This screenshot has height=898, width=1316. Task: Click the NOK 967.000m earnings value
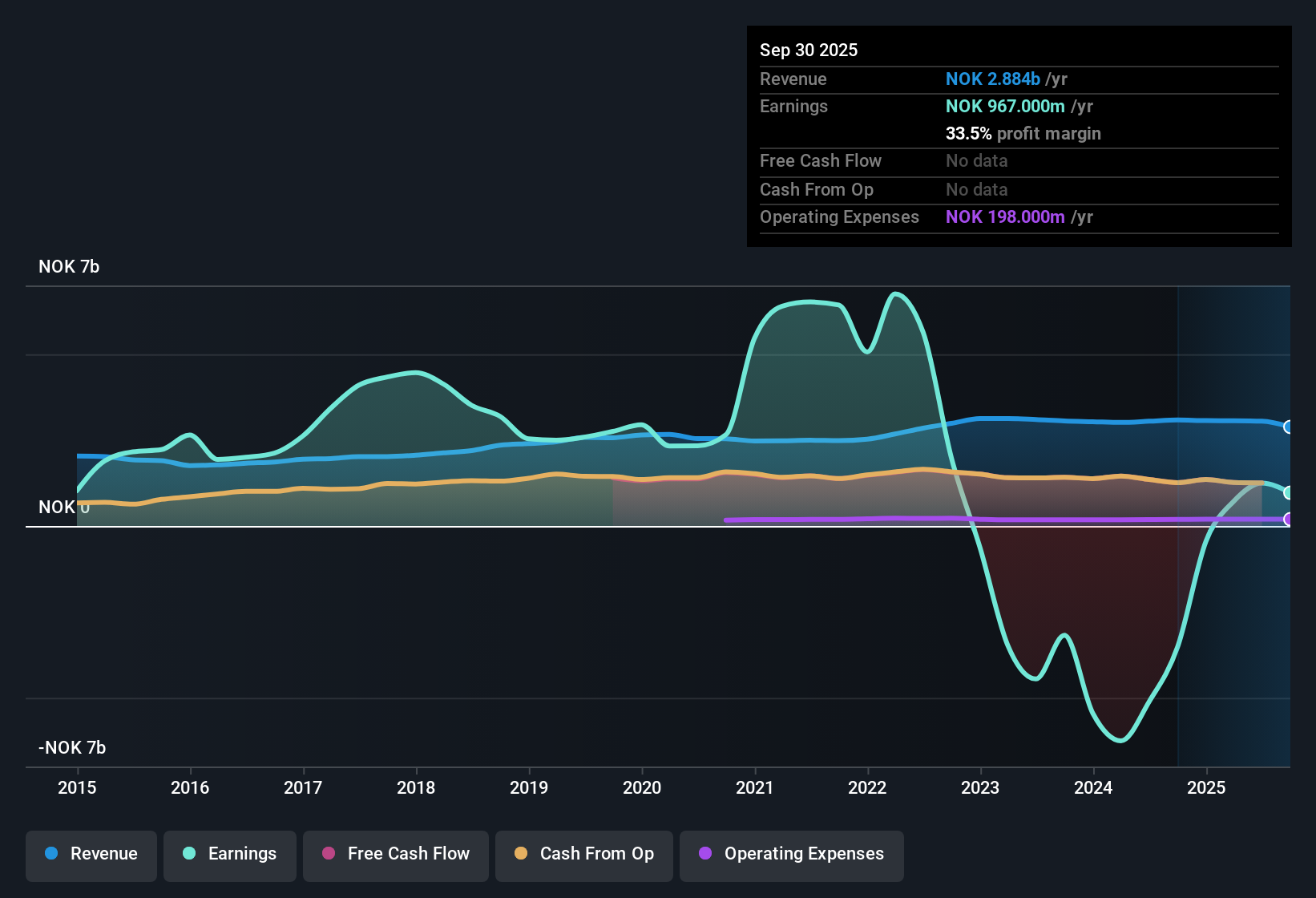(1005, 107)
